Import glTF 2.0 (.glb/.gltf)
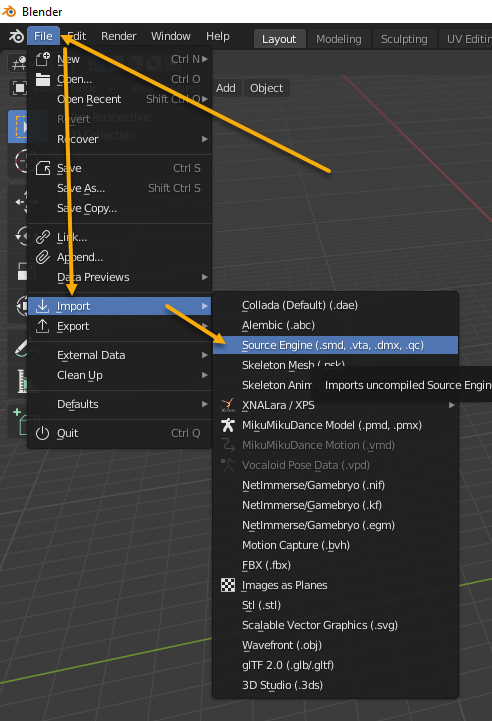The height and width of the screenshot is (721, 492). (336, 665)
